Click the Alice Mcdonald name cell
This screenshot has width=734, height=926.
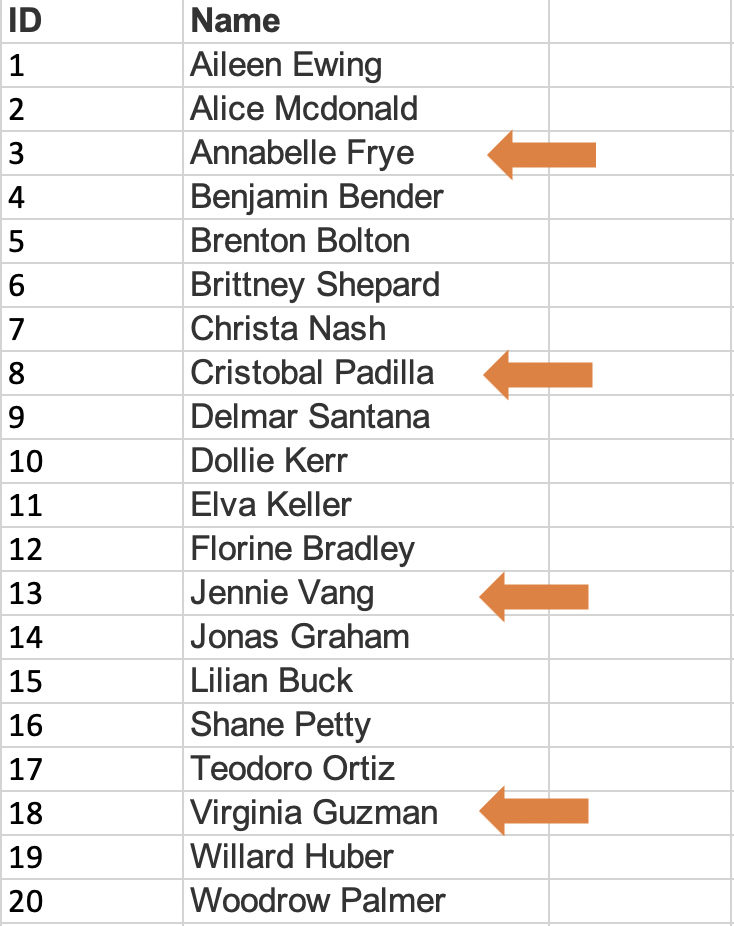(x=365, y=109)
